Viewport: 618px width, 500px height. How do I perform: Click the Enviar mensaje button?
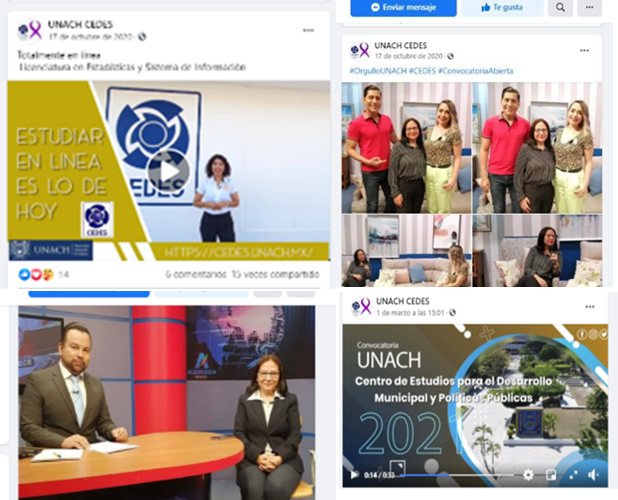click(403, 7)
